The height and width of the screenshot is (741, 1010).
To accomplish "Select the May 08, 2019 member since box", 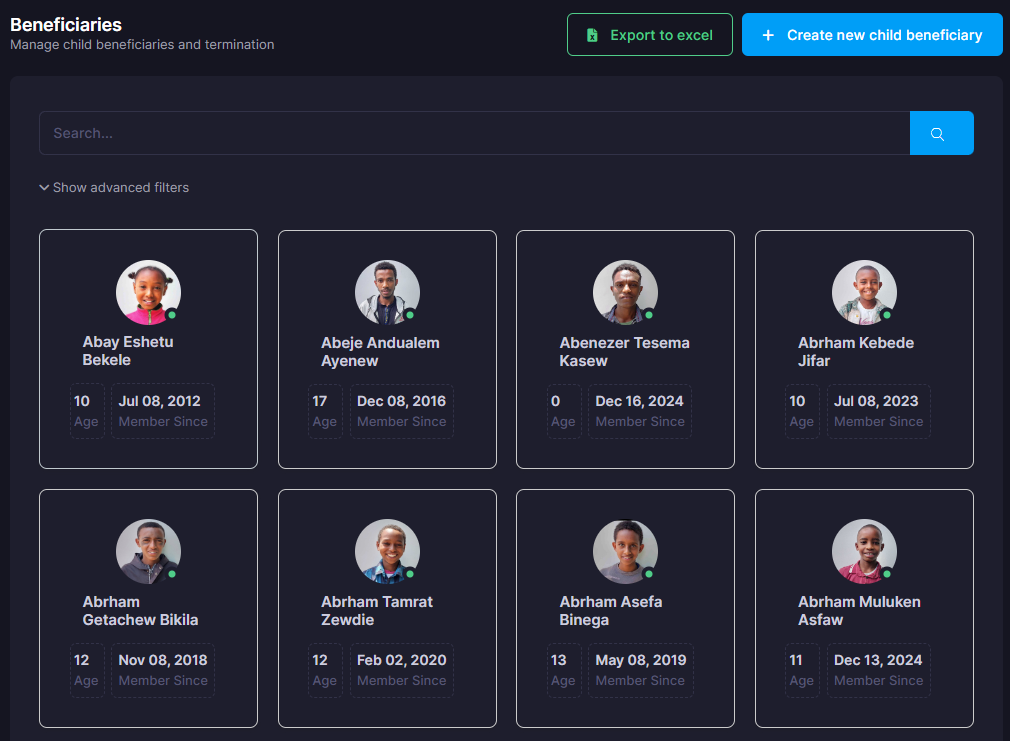I will point(640,670).
